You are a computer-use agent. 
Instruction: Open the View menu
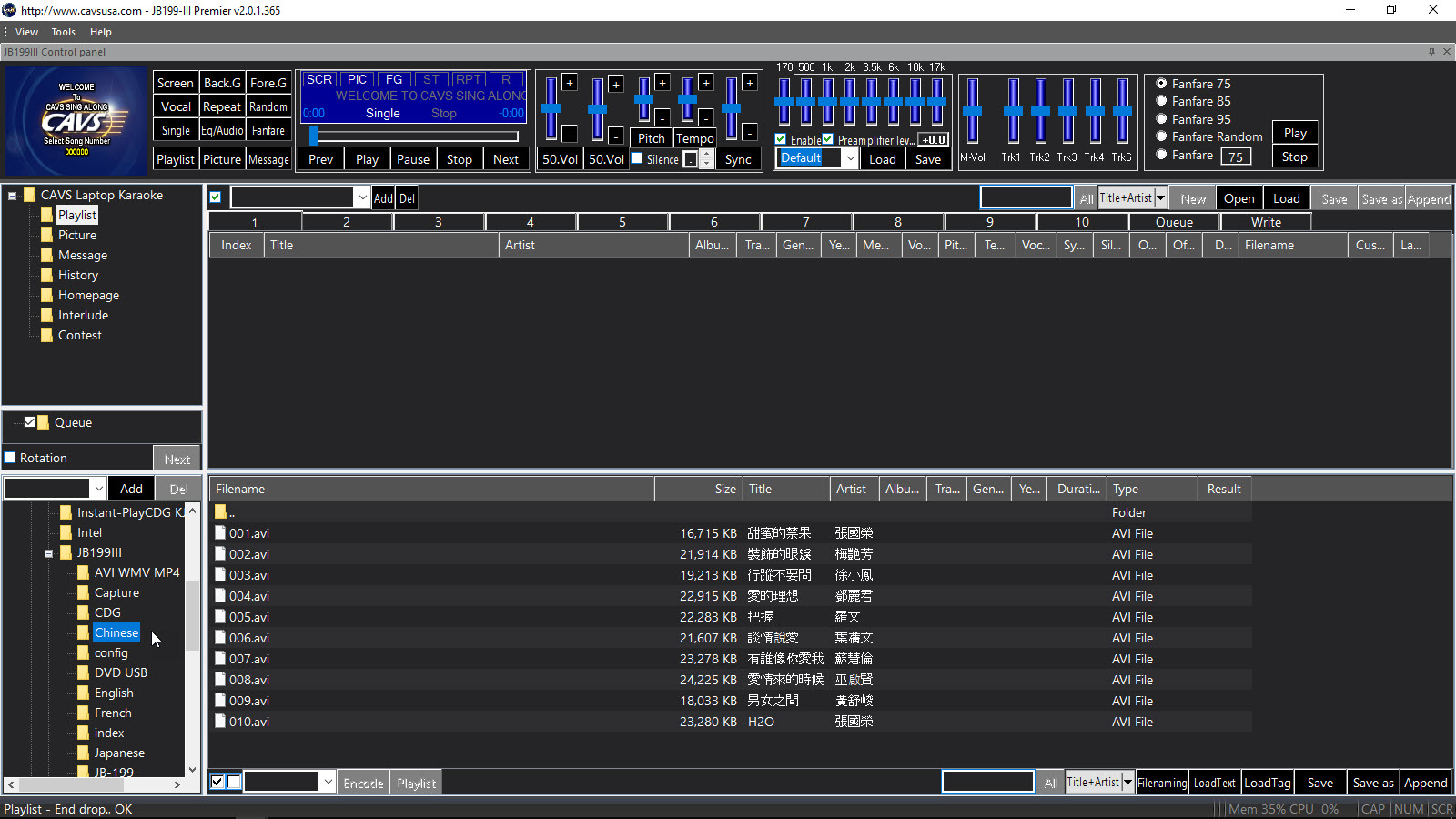26,32
